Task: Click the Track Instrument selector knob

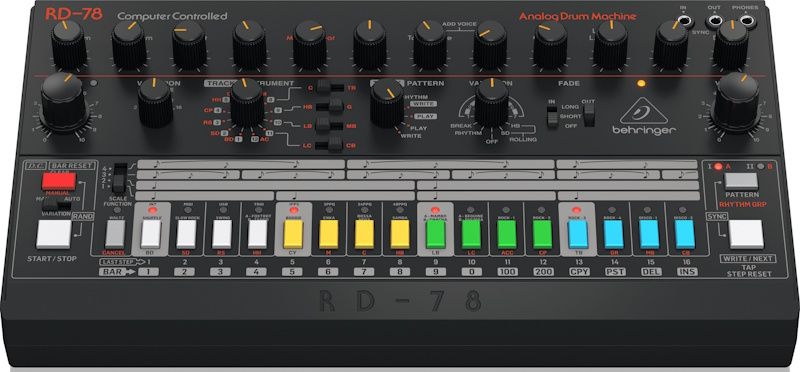Action: pos(247,103)
